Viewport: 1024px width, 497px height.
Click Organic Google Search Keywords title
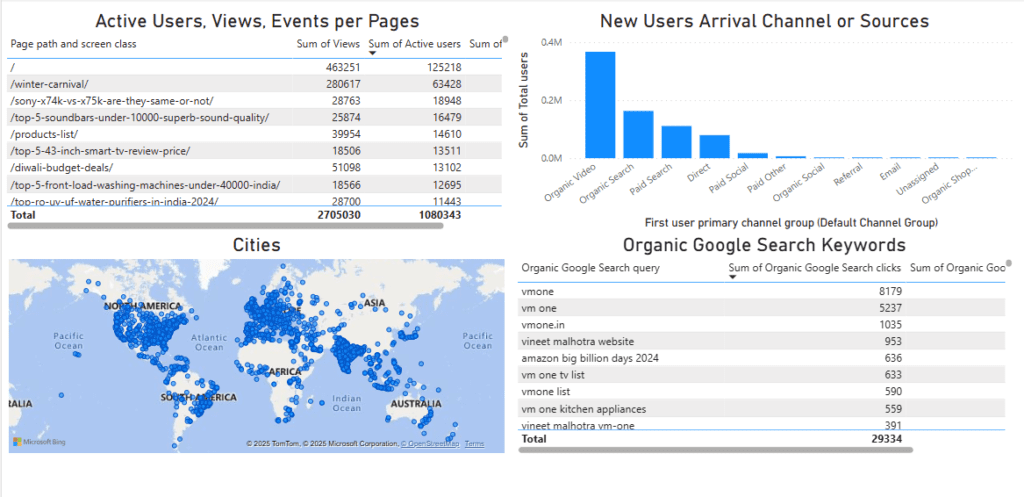(x=764, y=245)
